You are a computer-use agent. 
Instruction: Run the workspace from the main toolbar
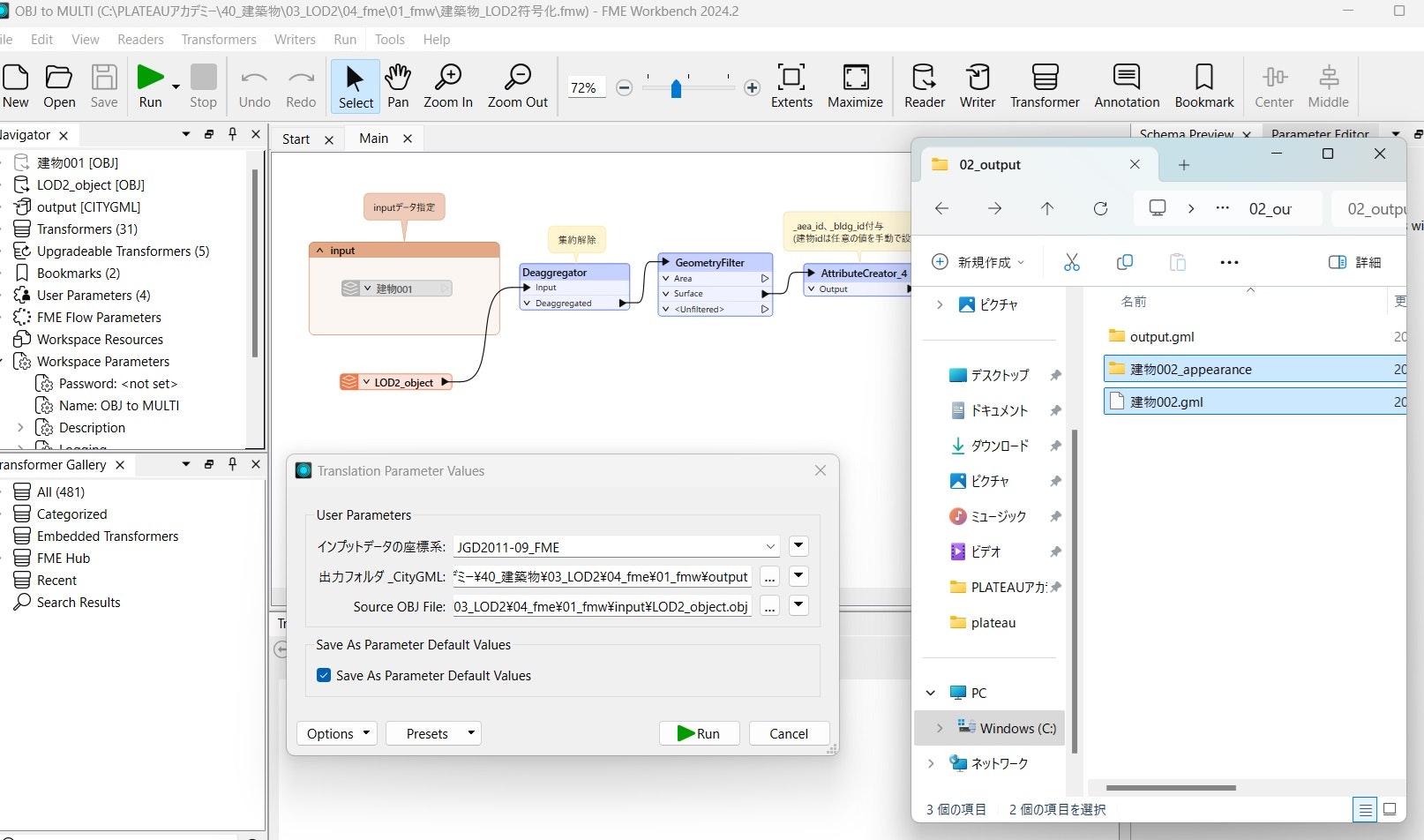(150, 86)
